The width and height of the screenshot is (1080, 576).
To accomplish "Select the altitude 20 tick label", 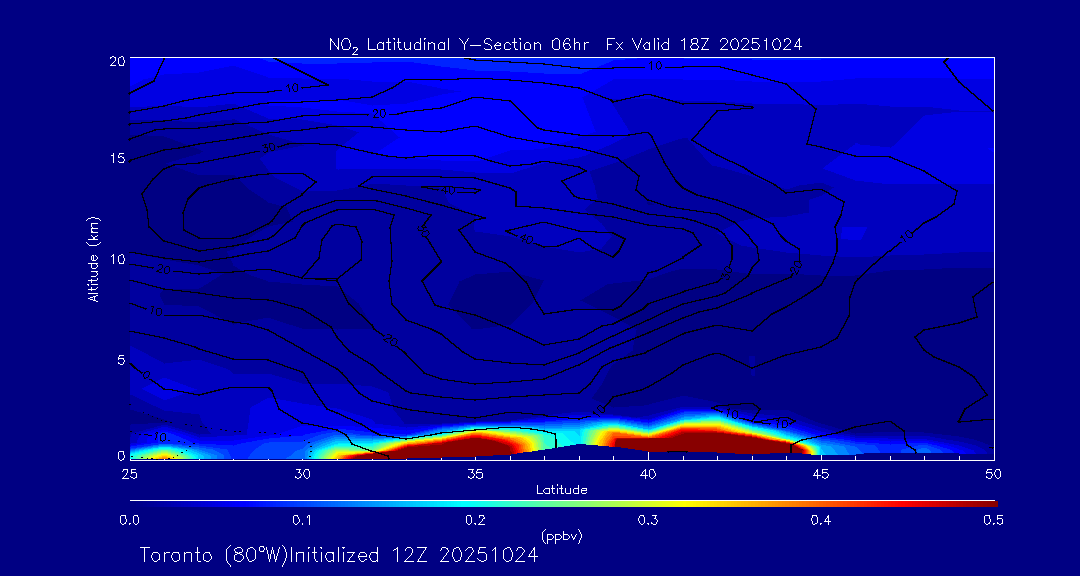I will tap(115, 60).
